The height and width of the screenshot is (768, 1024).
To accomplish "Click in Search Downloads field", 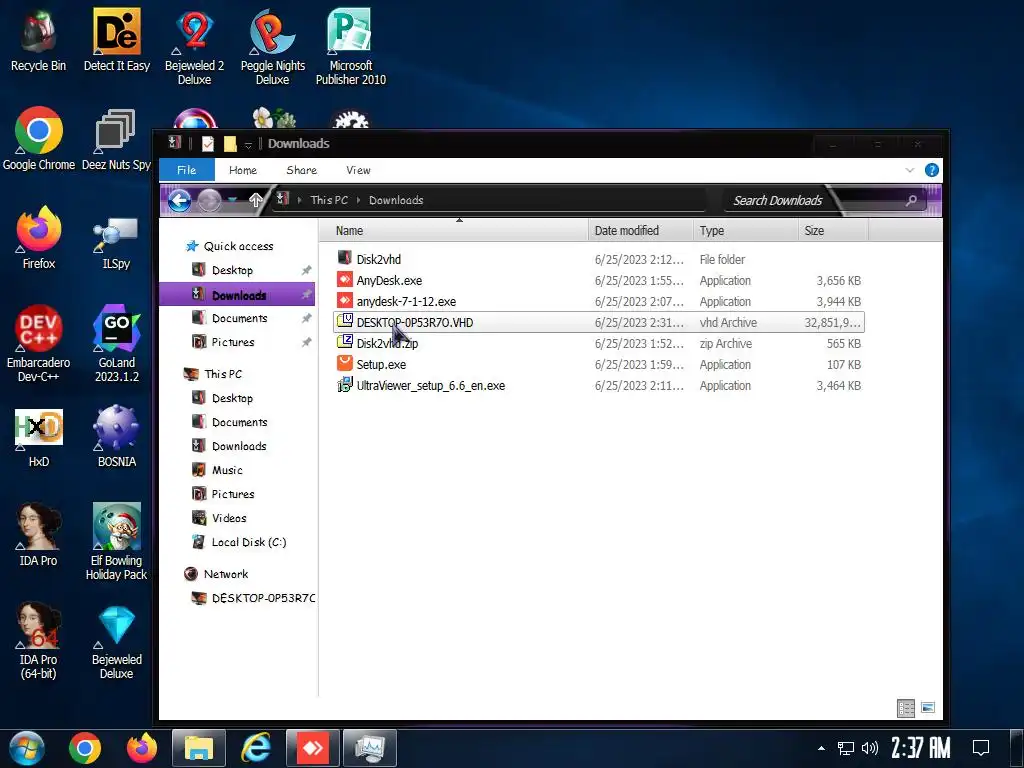I will 824,200.
